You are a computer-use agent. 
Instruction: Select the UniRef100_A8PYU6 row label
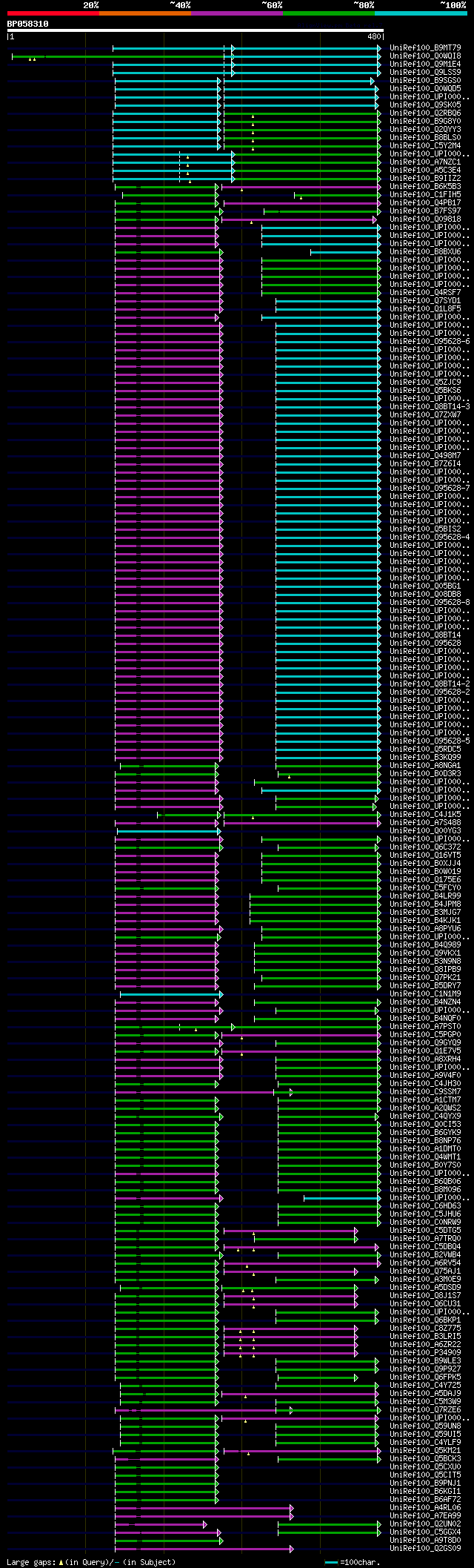coord(425,928)
